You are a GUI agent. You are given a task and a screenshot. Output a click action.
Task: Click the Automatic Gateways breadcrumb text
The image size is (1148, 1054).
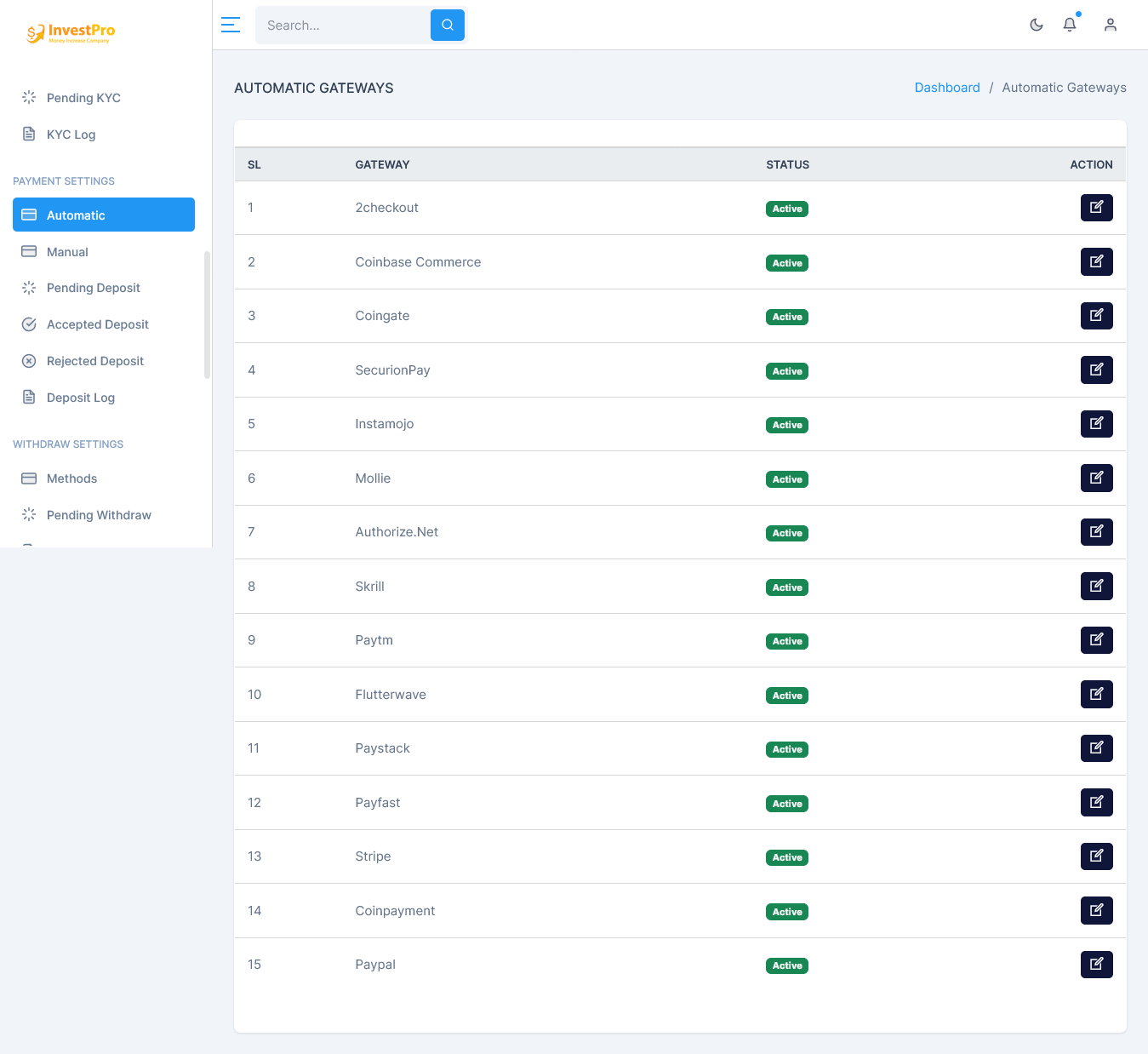pyautogui.click(x=1064, y=88)
